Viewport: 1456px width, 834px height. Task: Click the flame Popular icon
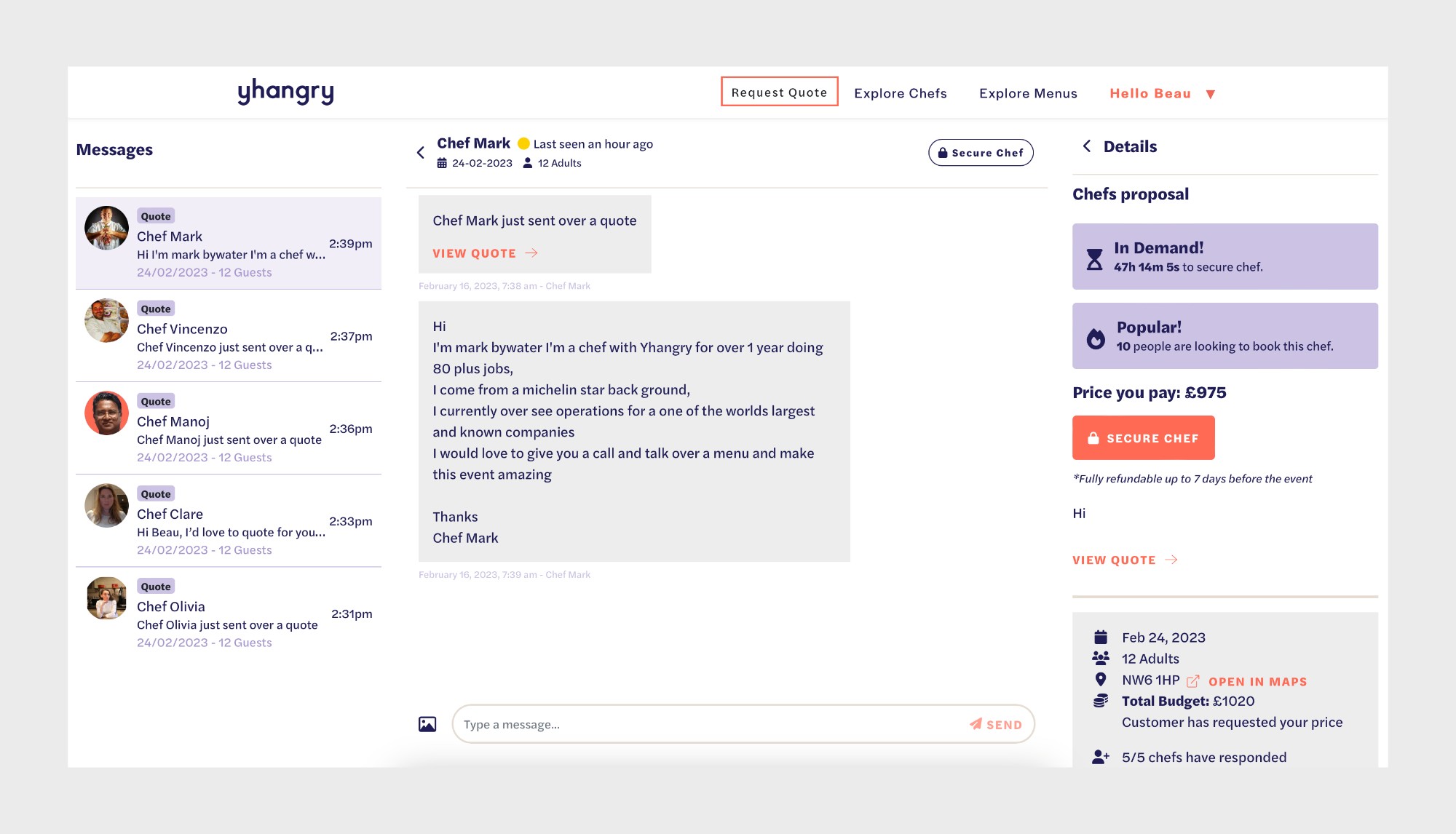pyautogui.click(x=1096, y=338)
